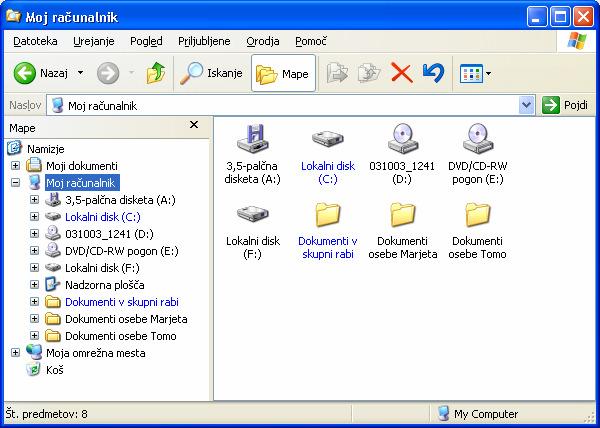Image resolution: width=600 pixels, height=428 pixels.
Task: Click the Move To toolbar icon
Action: 337,73
